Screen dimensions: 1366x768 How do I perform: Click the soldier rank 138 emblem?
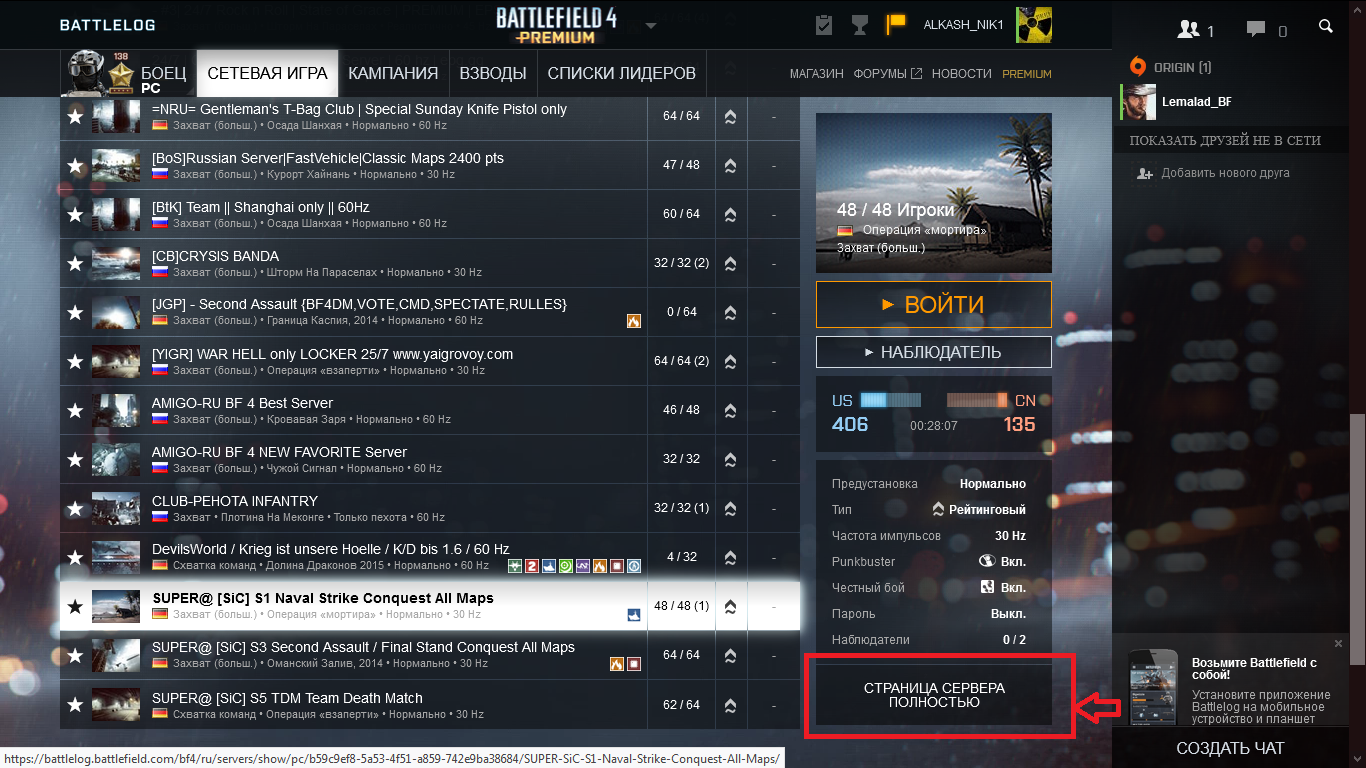point(122,74)
